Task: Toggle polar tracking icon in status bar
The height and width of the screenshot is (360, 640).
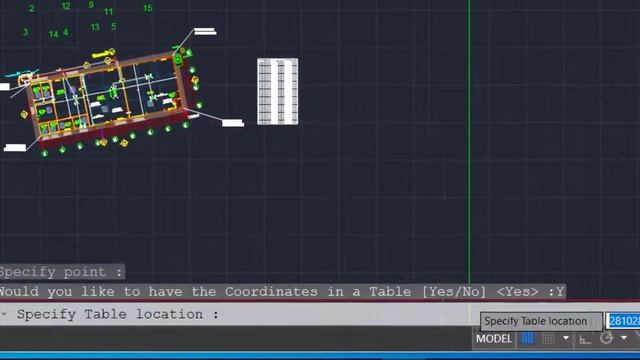Action: (606, 338)
